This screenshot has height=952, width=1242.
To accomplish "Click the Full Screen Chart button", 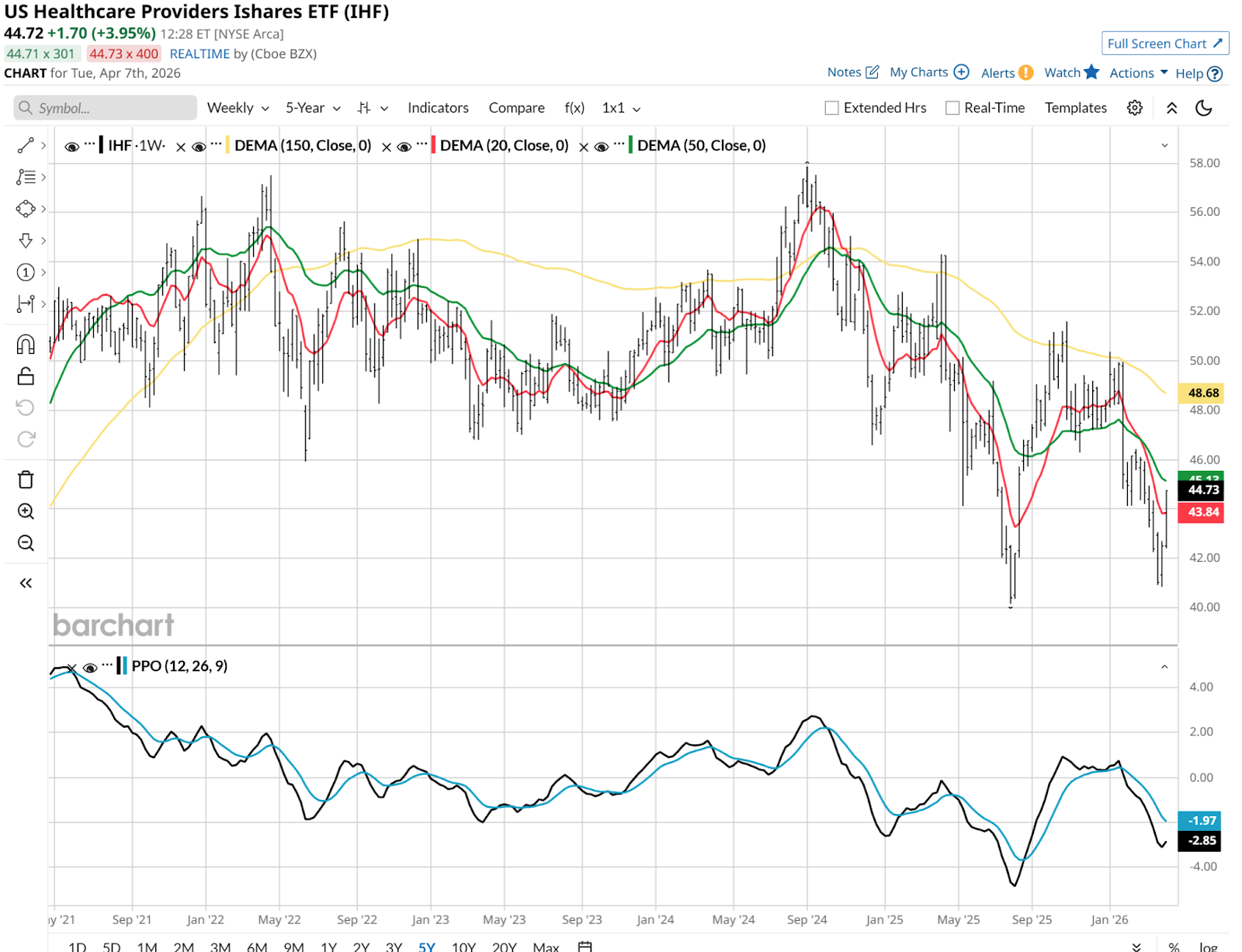I will point(1164,43).
